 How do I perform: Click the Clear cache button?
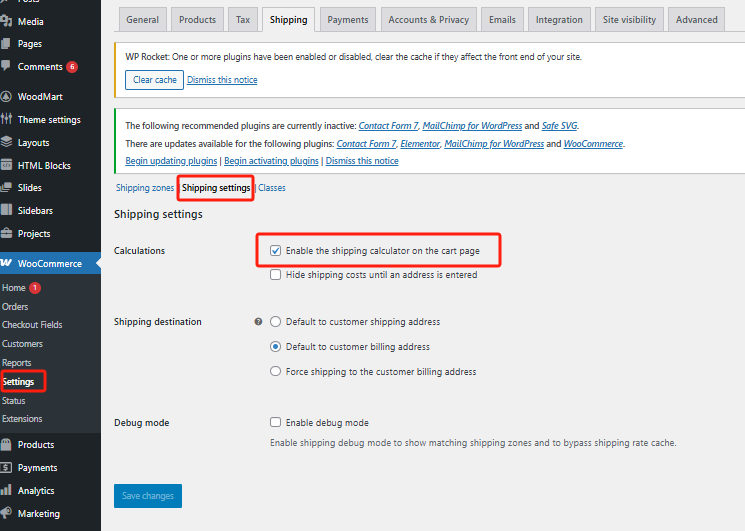[x=154, y=80]
